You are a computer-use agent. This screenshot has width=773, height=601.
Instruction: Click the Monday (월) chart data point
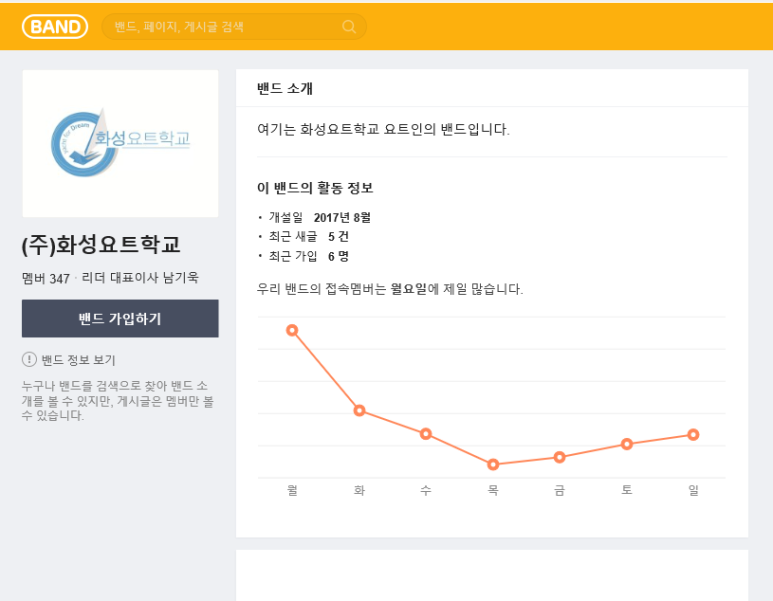click(292, 330)
